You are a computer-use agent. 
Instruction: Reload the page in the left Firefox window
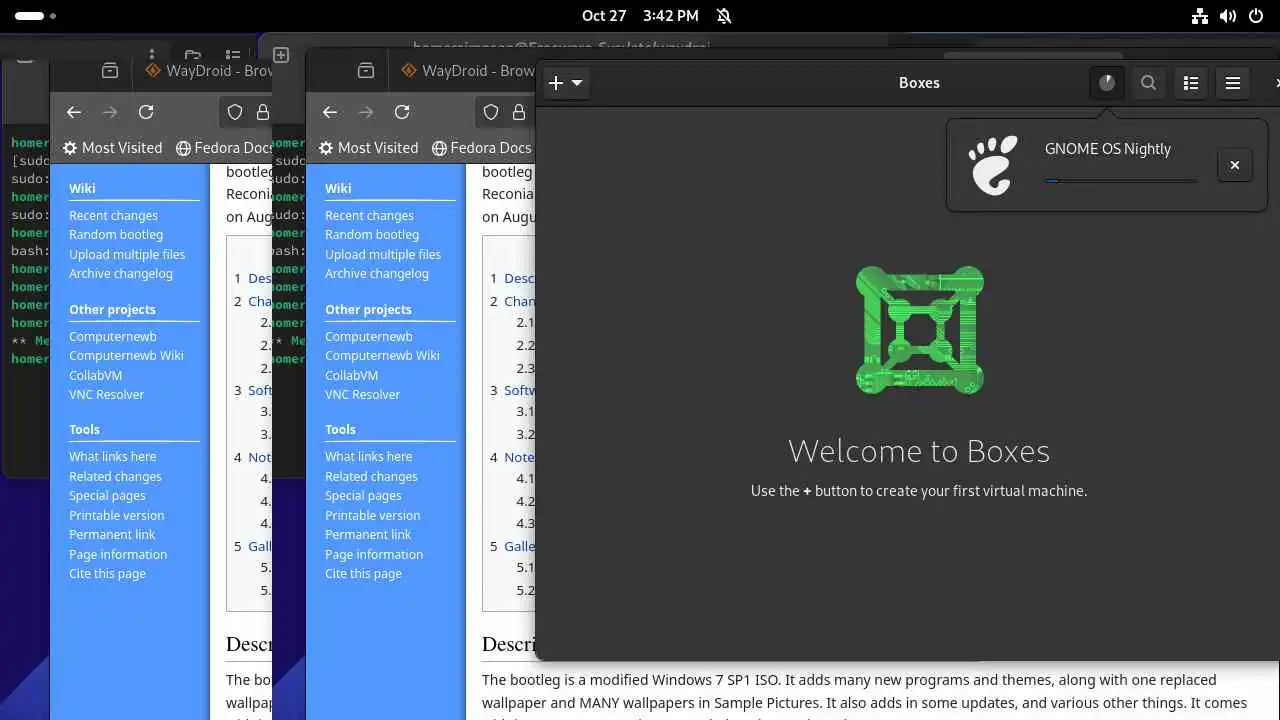coord(146,112)
